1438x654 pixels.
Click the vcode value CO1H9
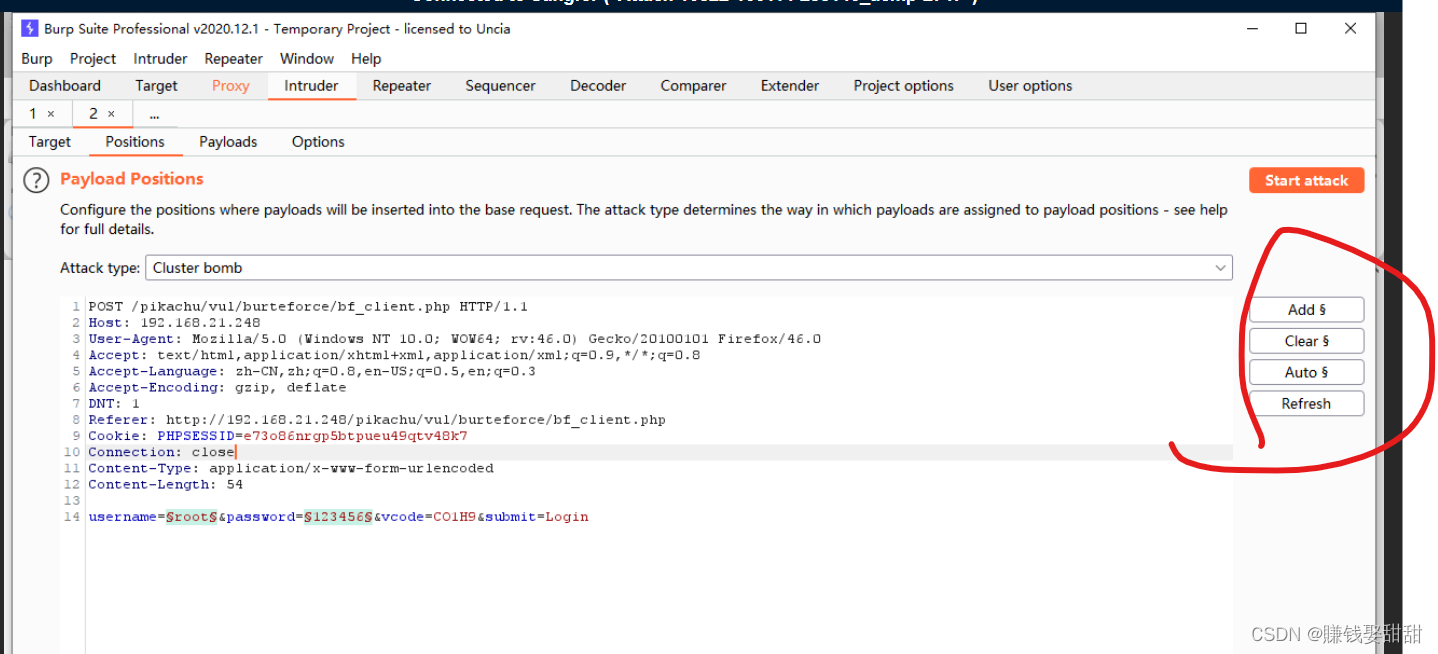(454, 517)
